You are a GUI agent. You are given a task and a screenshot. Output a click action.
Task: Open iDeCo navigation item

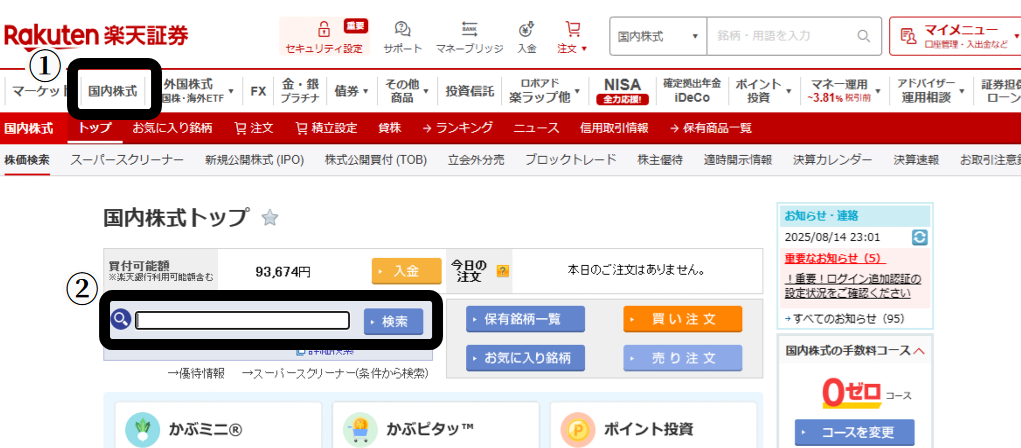(692, 91)
